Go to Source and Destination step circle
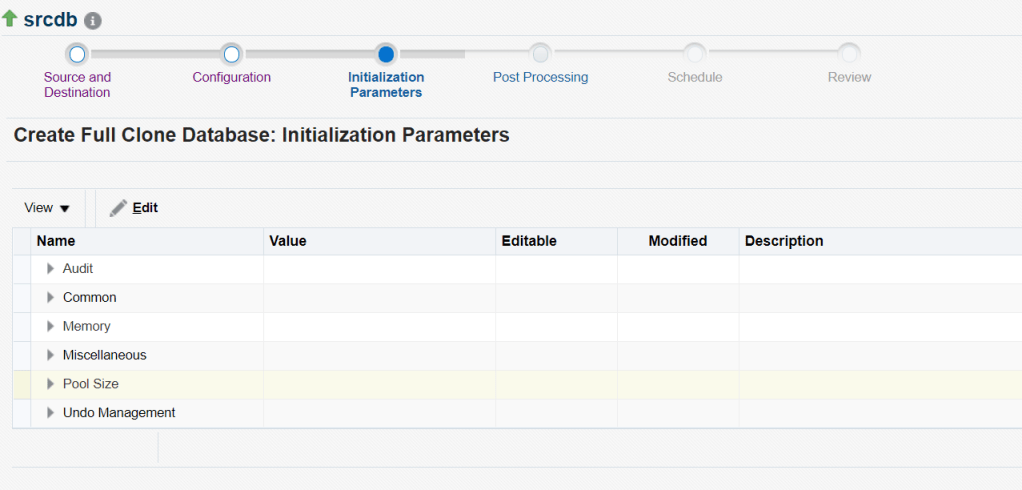Image resolution: width=1022 pixels, height=490 pixels. (77, 54)
